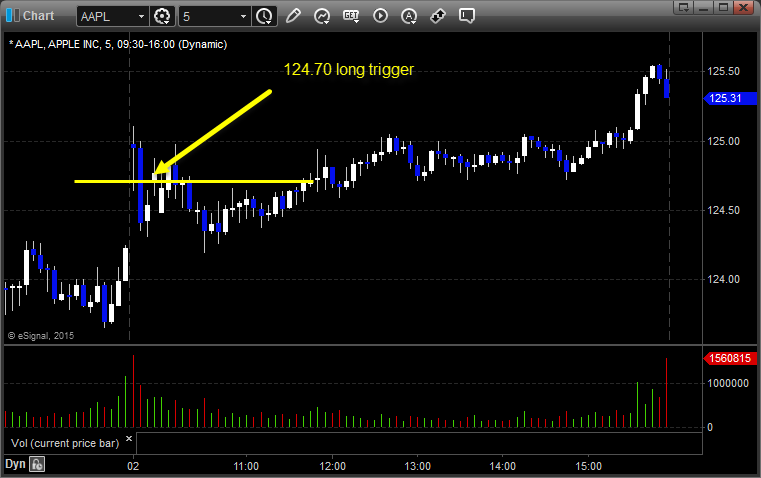
Task: Click the blue chart window indicator icon
Action: point(13,16)
